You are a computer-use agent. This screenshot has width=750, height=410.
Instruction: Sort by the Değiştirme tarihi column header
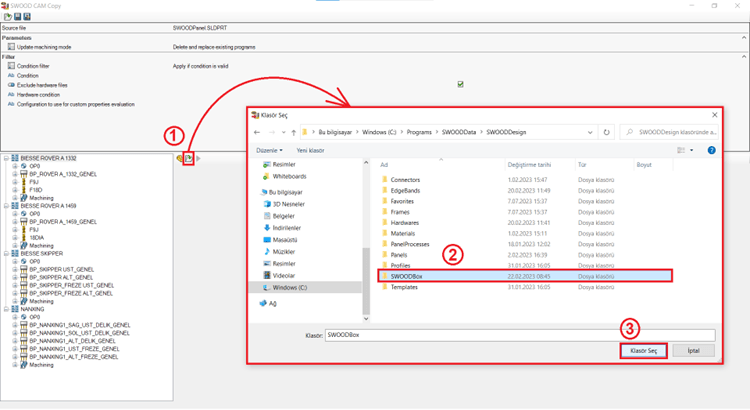tap(540, 165)
